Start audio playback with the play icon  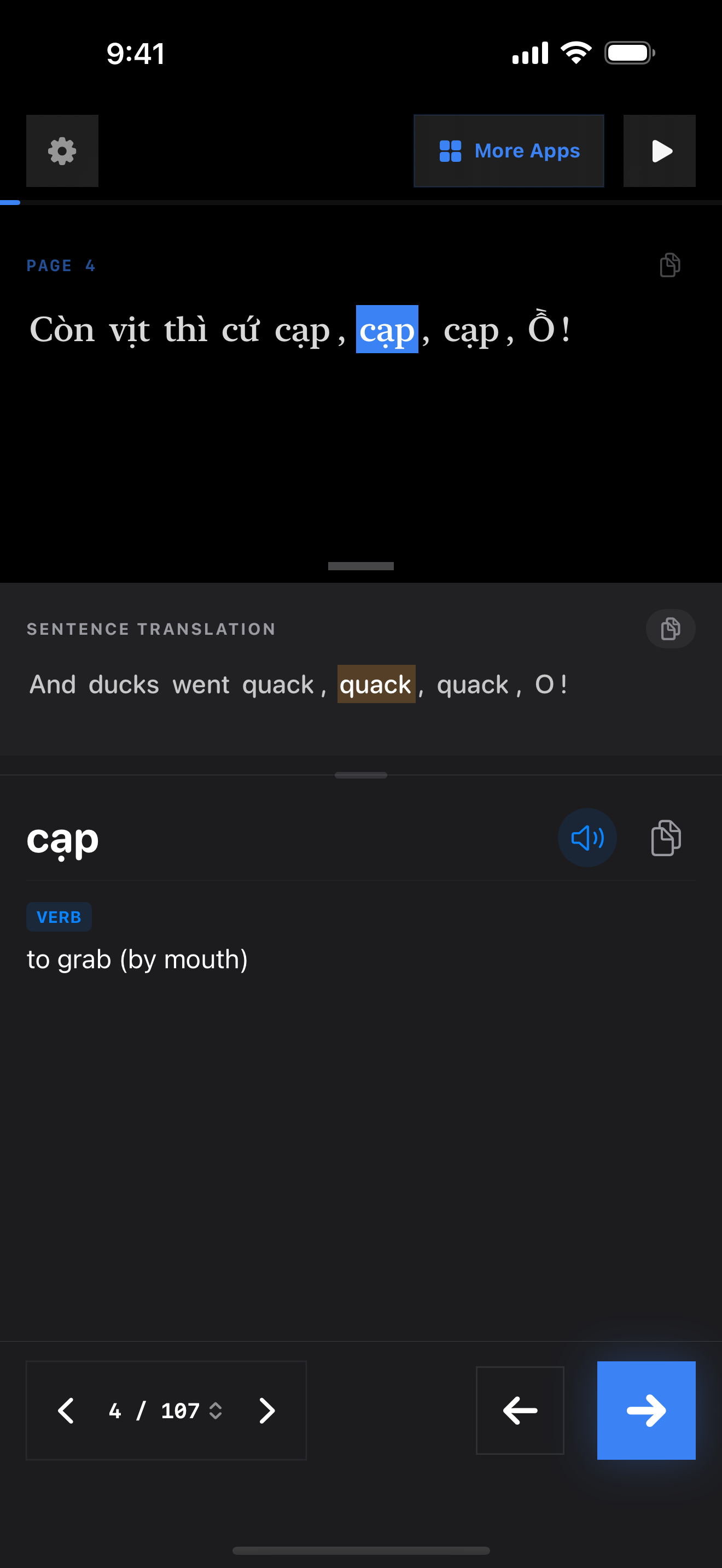659,151
